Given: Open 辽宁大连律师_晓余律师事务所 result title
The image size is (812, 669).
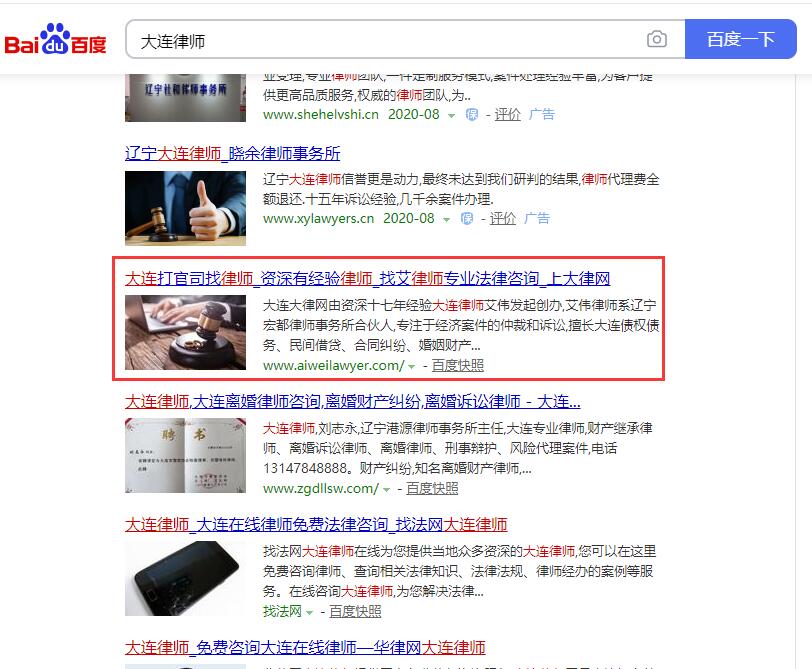Looking at the screenshot, I should (x=233, y=153).
